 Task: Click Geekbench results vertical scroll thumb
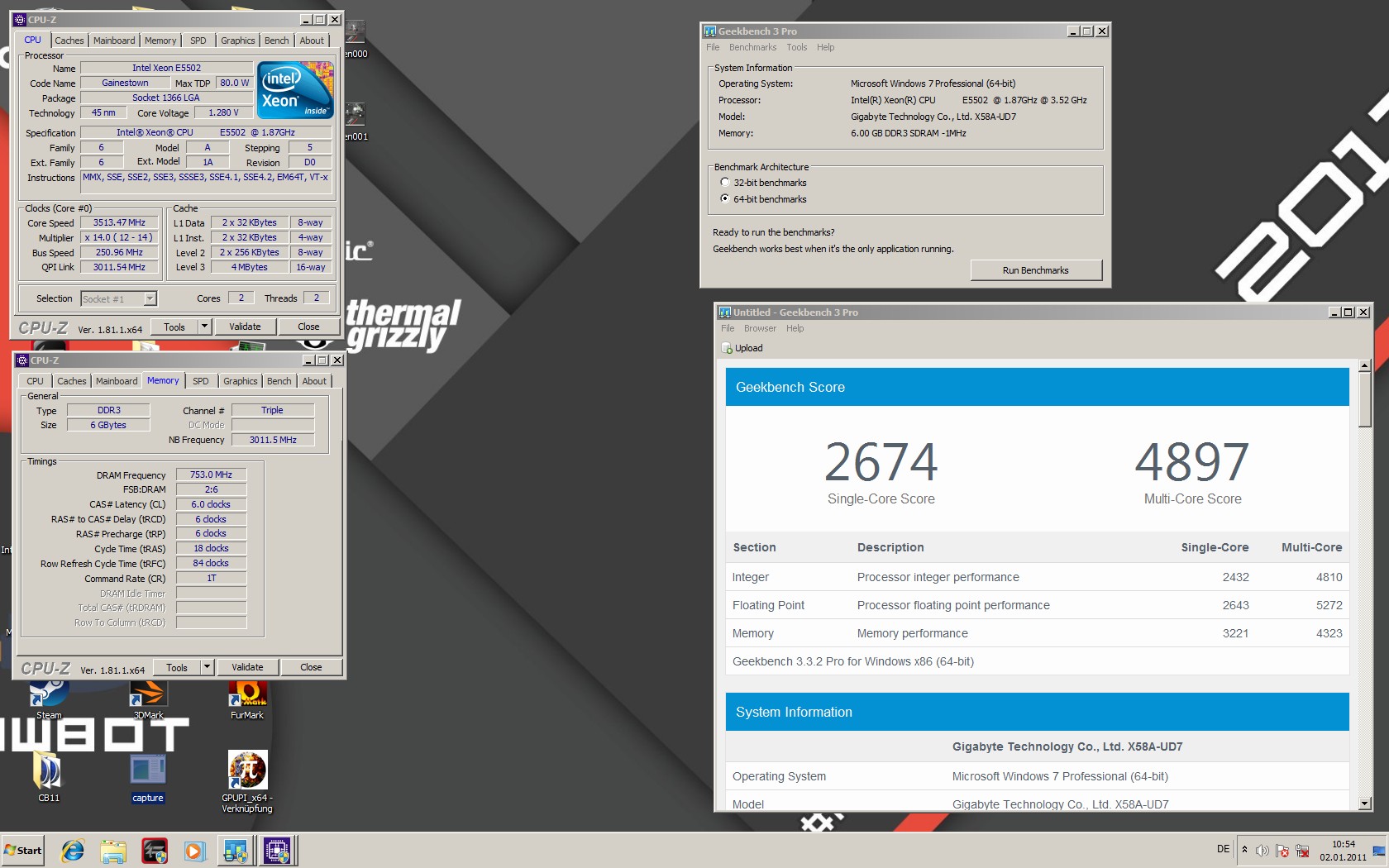coord(1364,399)
